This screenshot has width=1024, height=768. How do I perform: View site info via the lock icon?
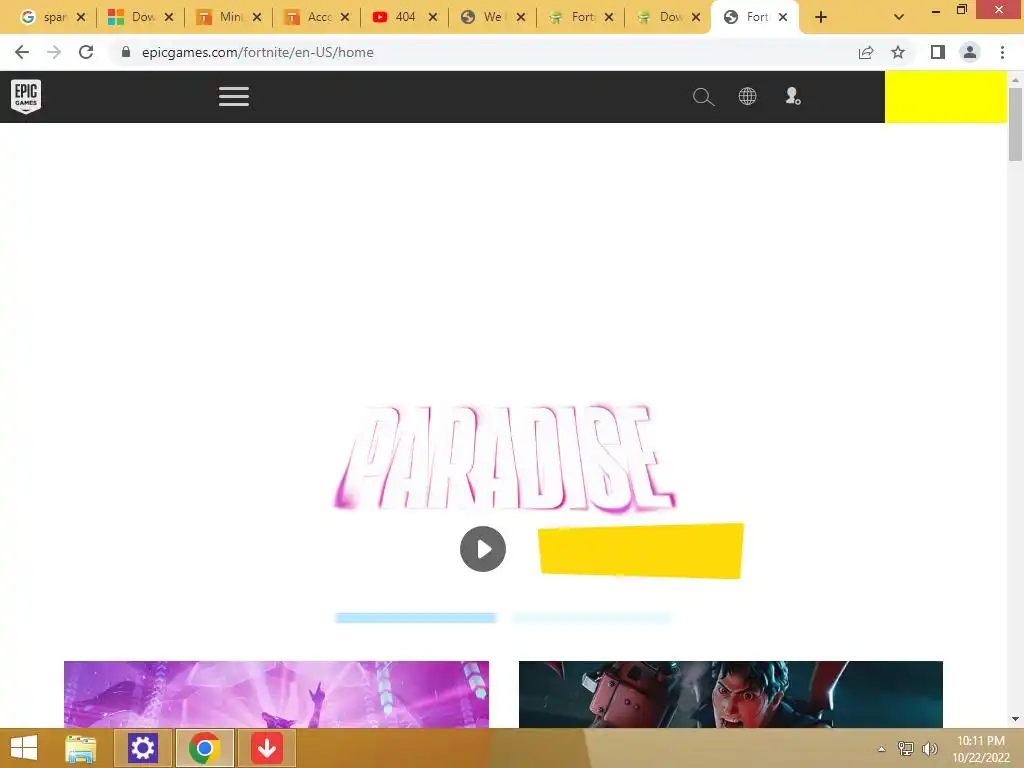click(x=126, y=52)
